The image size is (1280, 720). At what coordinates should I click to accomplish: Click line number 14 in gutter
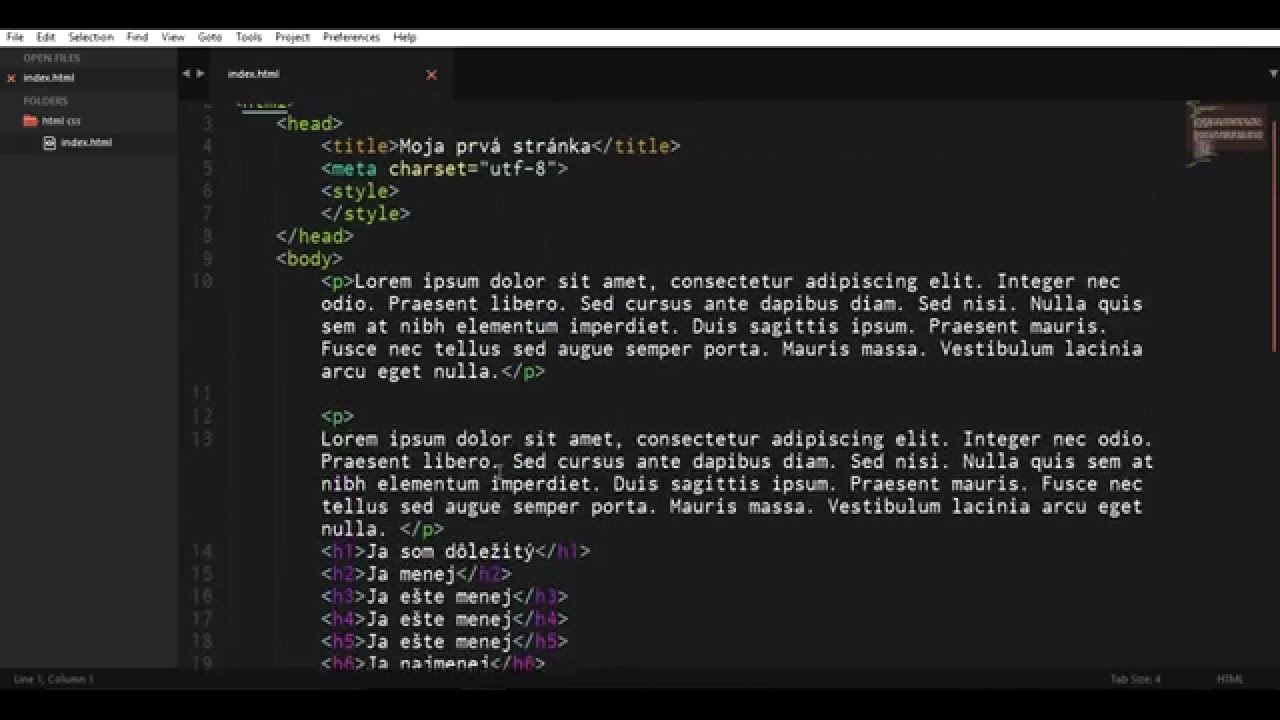click(x=201, y=551)
